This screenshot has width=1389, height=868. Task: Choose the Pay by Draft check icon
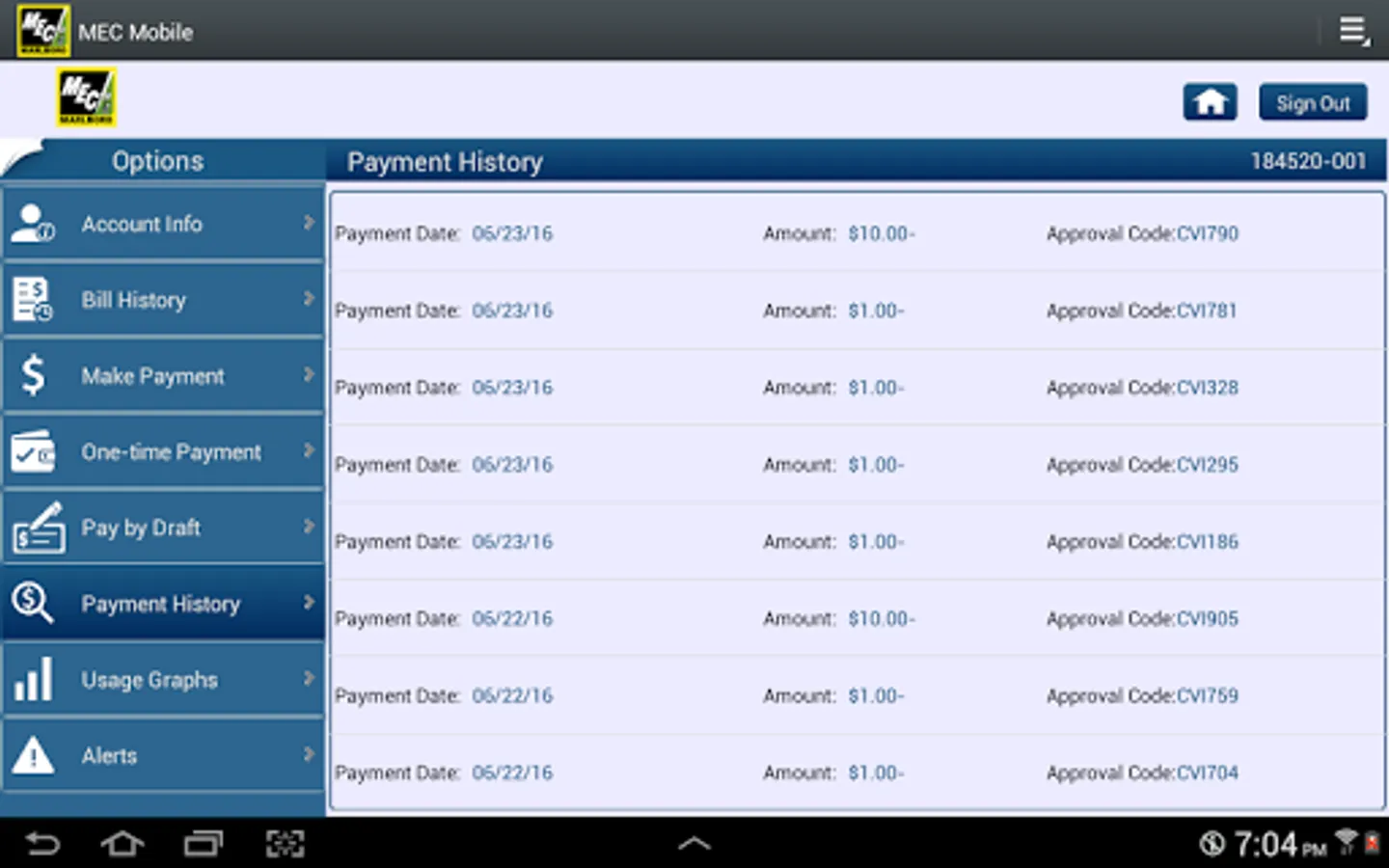38,527
